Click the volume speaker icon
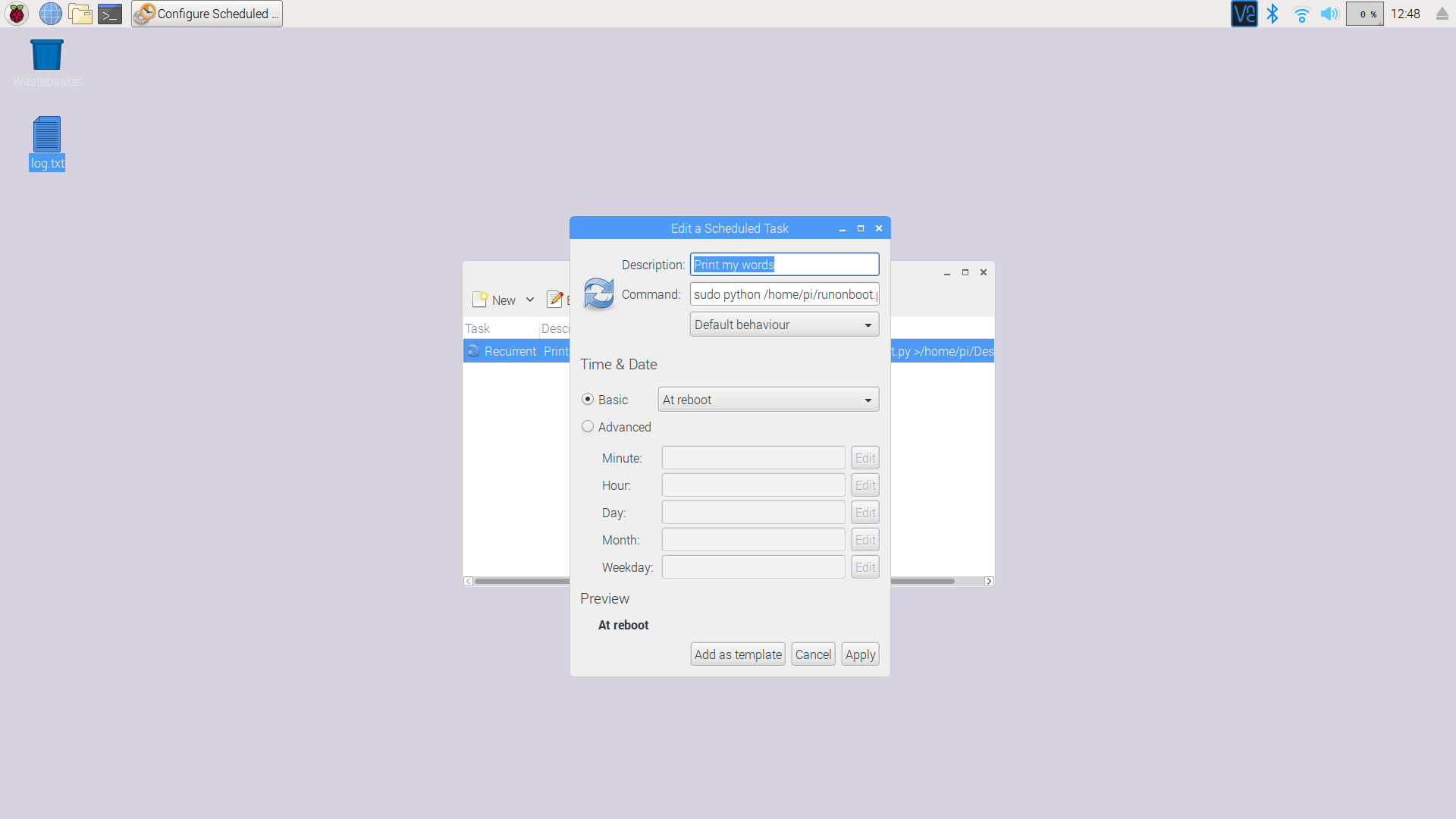This screenshot has width=1456, height=819. (x=1329, y=14)
